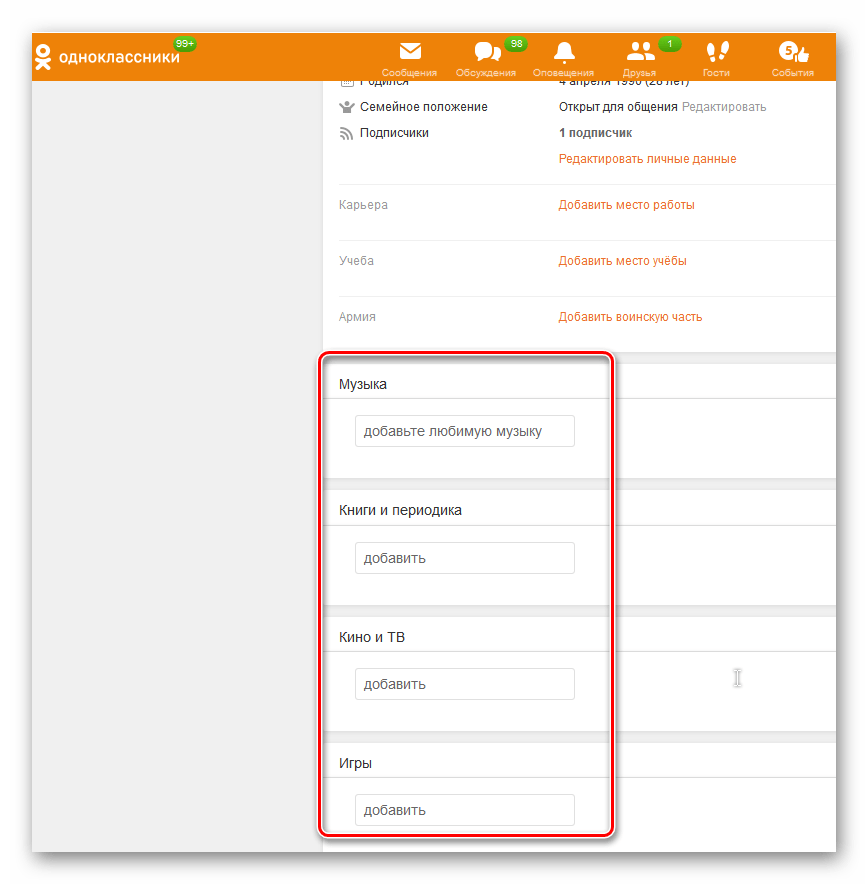This screenshot has height=884, width=868.
Task: Click the friends badge showing 1
Action: pos(670,44)
